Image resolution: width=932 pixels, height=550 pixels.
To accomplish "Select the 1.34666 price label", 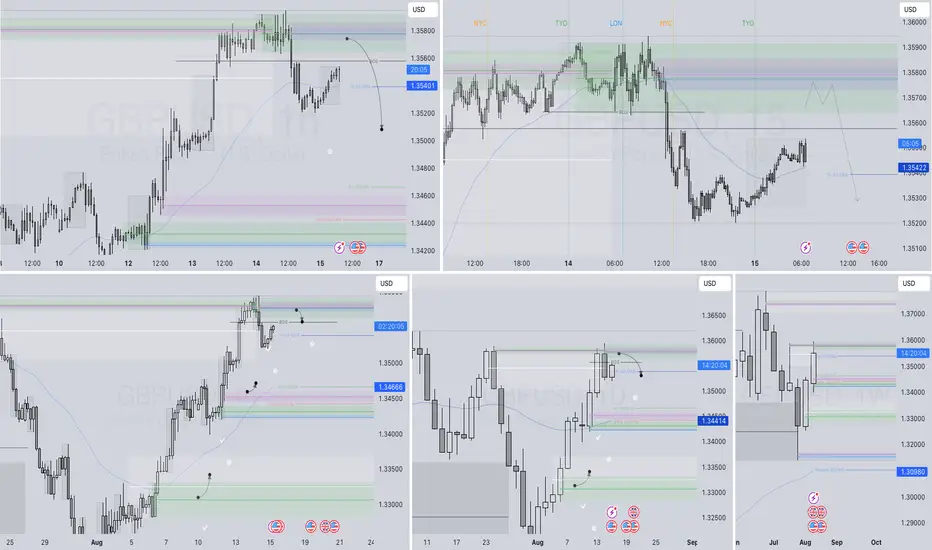I will pos(390,387).
